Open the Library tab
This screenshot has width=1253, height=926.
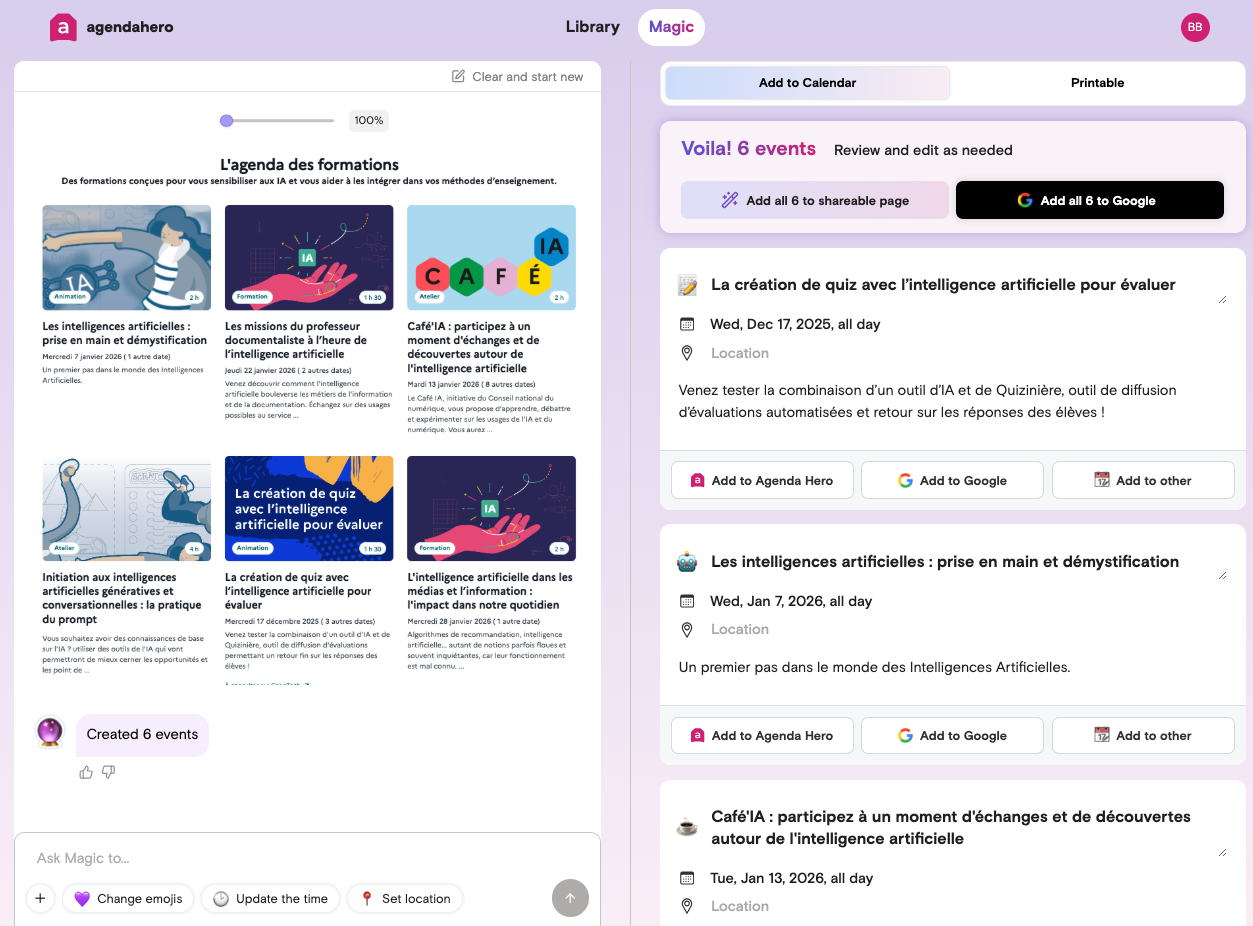click(x=592, y=27)
